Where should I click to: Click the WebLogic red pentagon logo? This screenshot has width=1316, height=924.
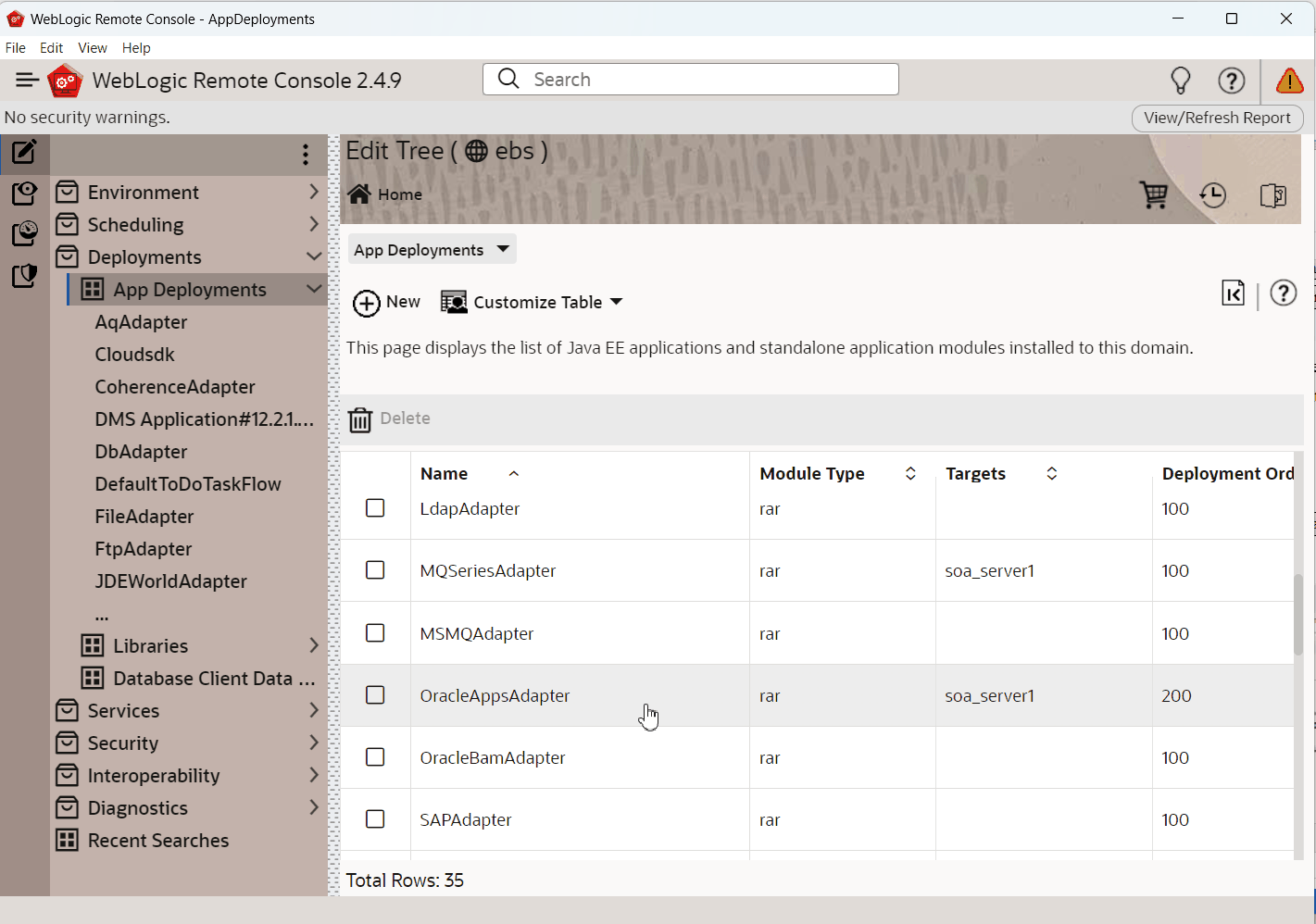point(65,81)
